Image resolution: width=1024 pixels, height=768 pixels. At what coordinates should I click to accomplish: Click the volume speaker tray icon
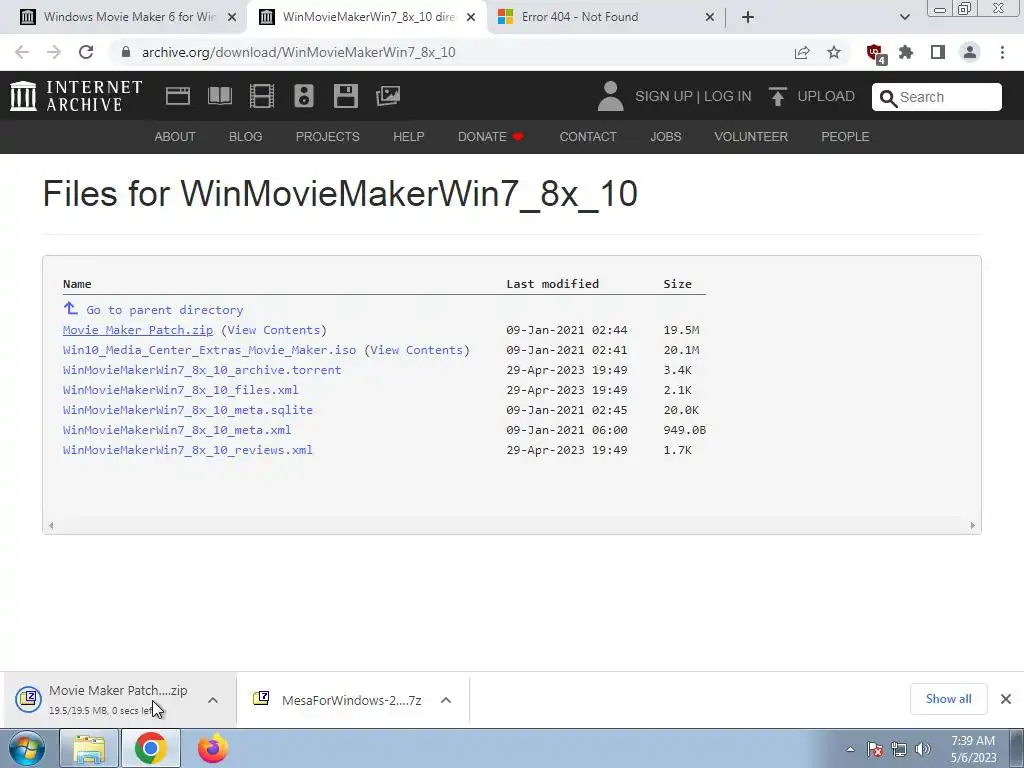click(x=923, y=749)
